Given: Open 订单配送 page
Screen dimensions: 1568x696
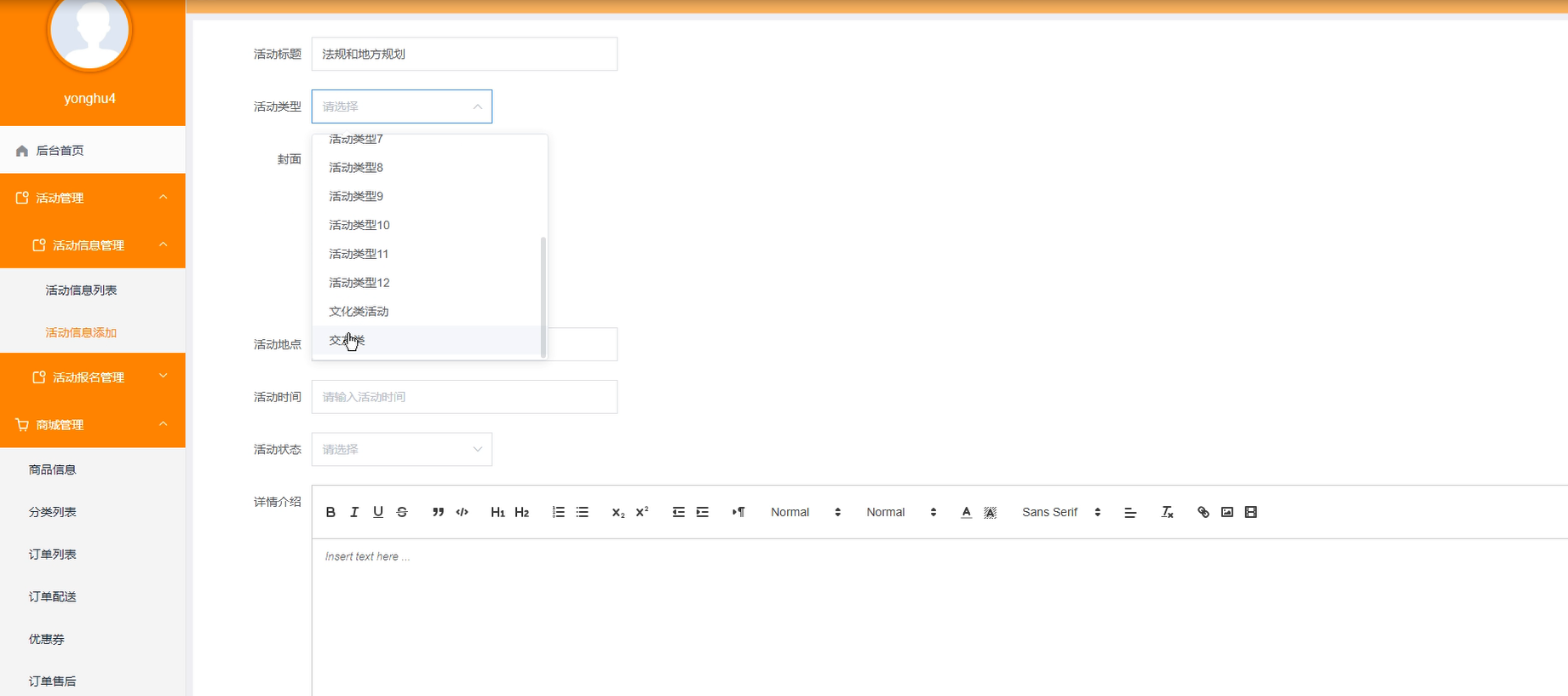Looking at the screenshot, I should click(x=53, y=596).
